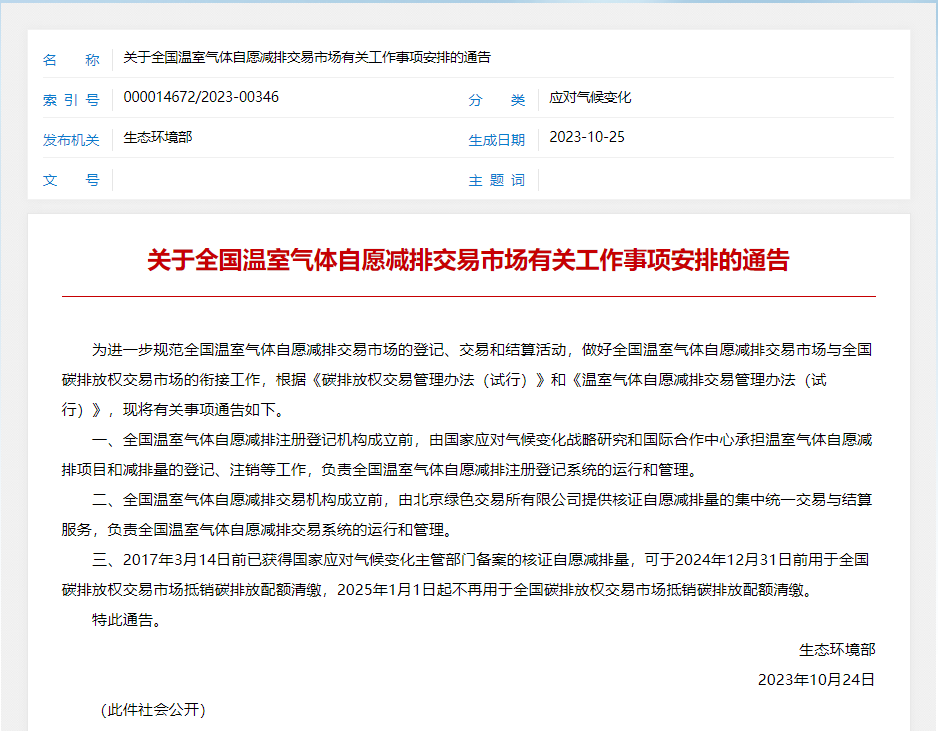Image resolution: width=938 pixels, height=731 pixels.
Task: Click the notice title in the 名称 row
Action: pyautogui.click(x=307, y=58)
